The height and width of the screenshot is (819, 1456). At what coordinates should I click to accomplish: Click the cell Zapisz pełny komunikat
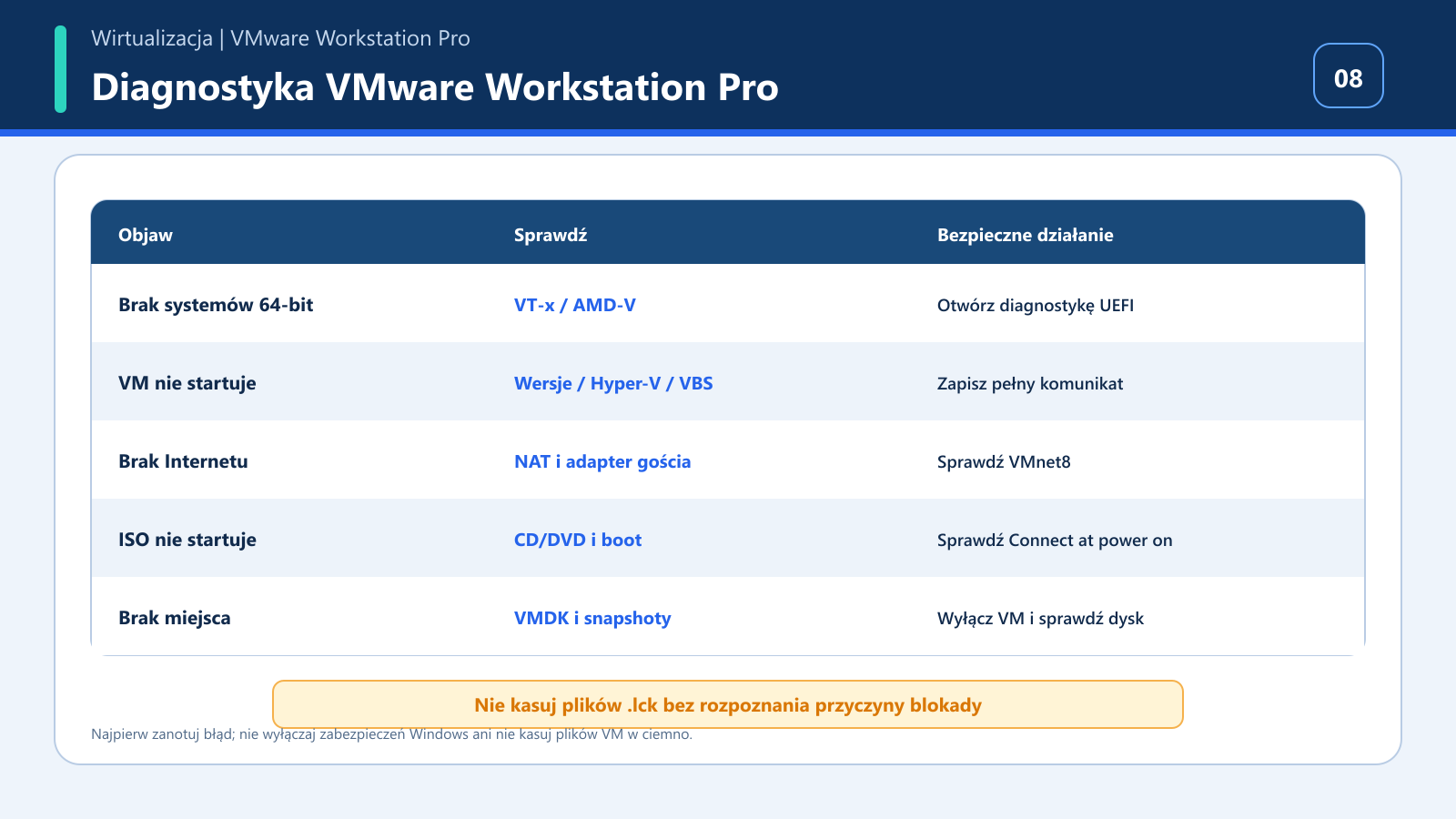pyautogui.click(x=1030, y=384)
